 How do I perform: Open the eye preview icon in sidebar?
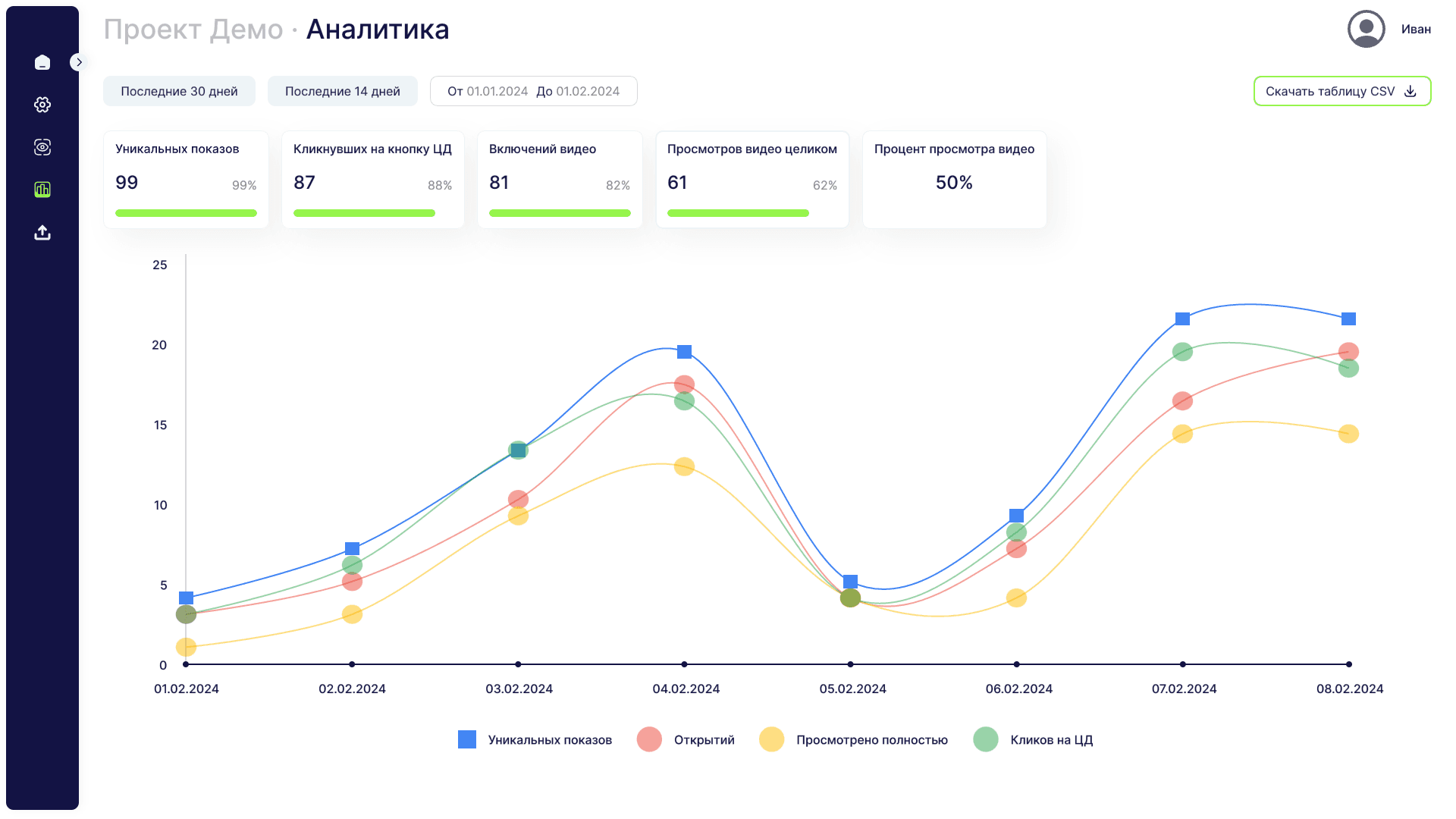tap(42, 147)
